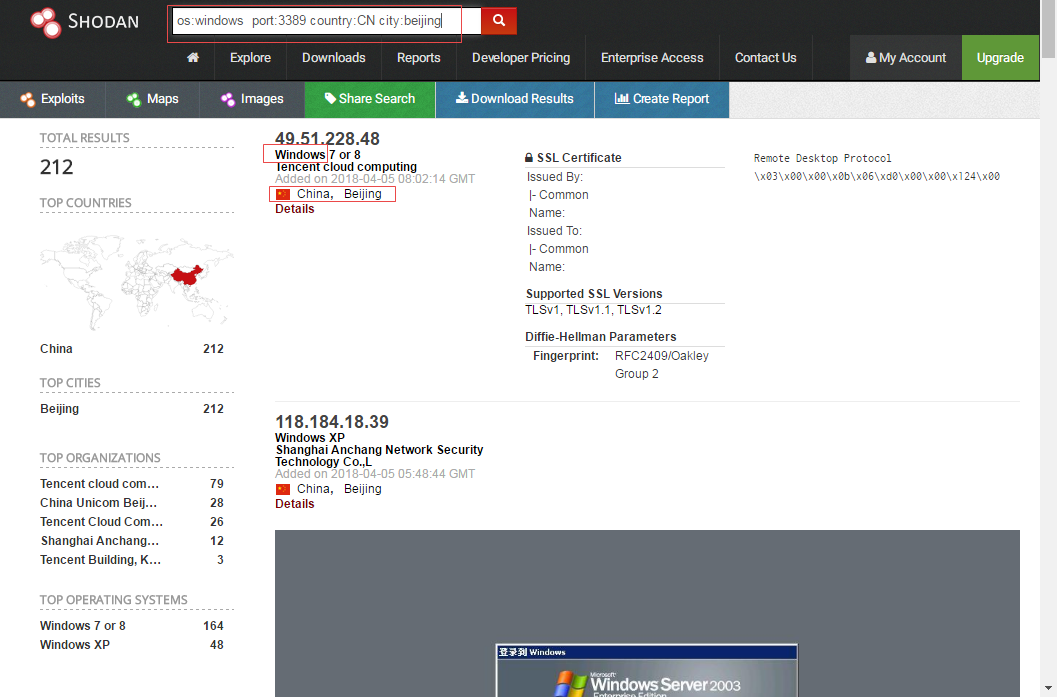The height and width of the screenshot is (697, 1057).
Task: Switch to the Maps tab
Action: [x=152, y=99]
